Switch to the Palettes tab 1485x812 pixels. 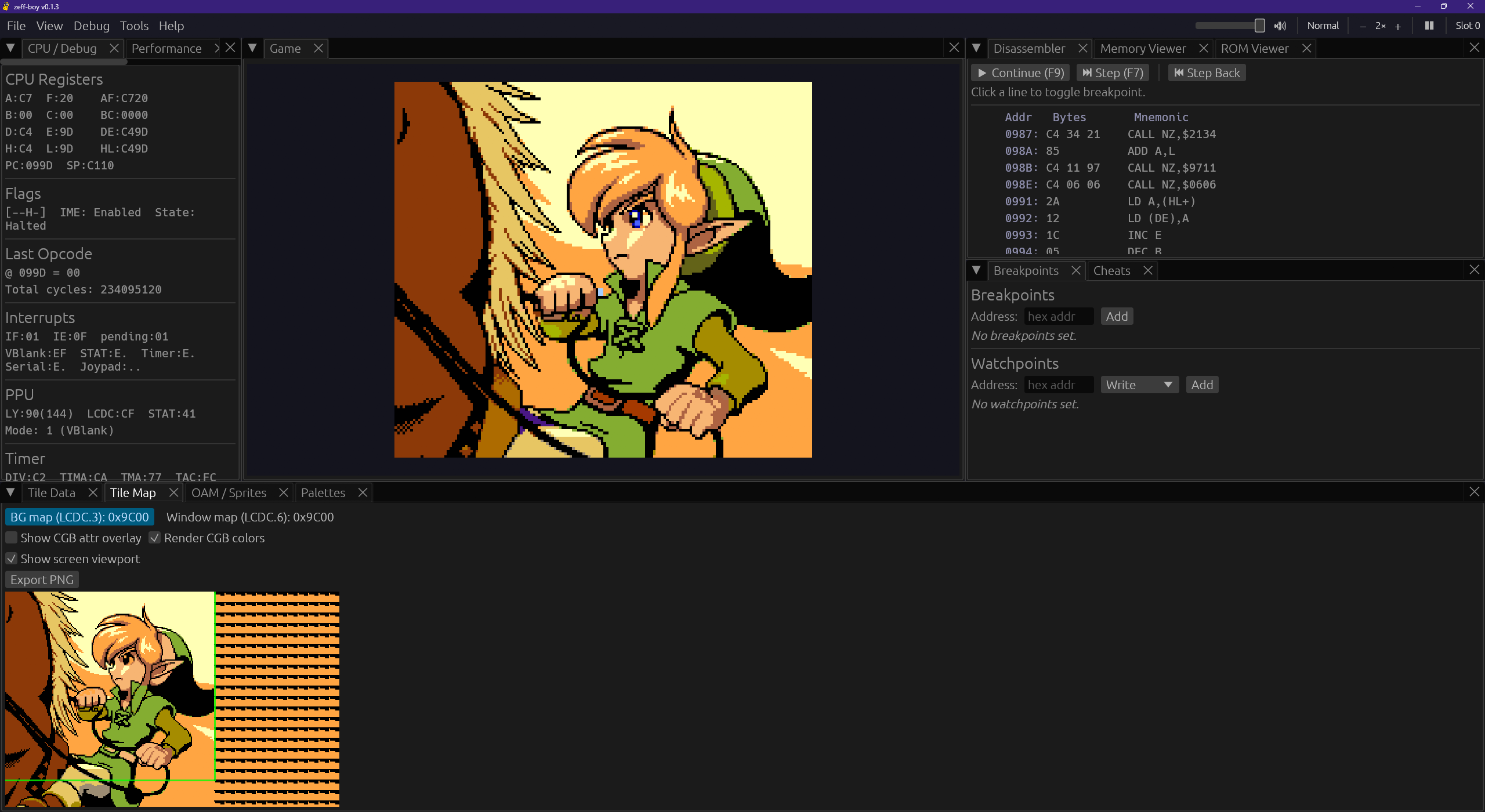point(323,492)
